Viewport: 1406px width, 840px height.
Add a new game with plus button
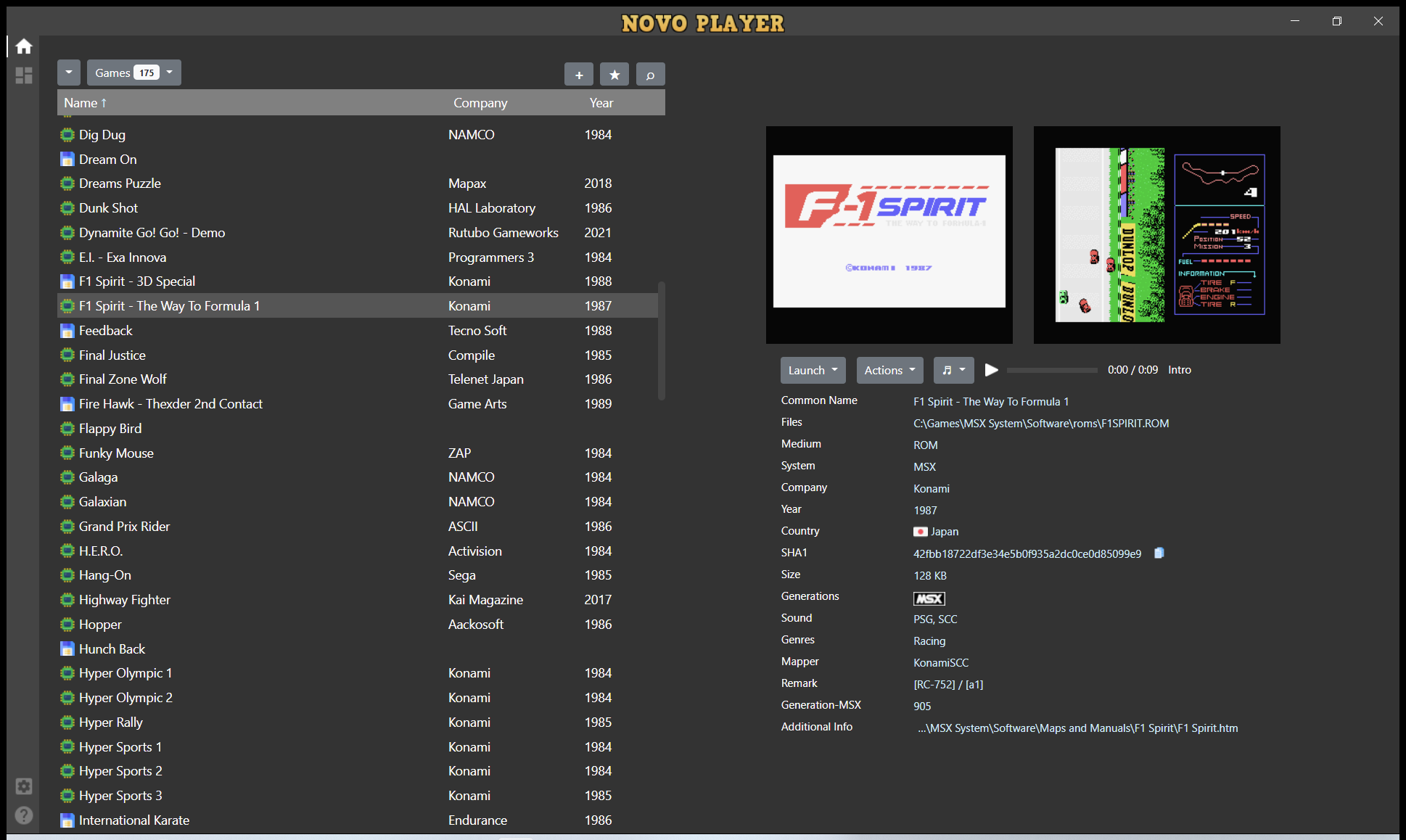click(x=579, y=74)
